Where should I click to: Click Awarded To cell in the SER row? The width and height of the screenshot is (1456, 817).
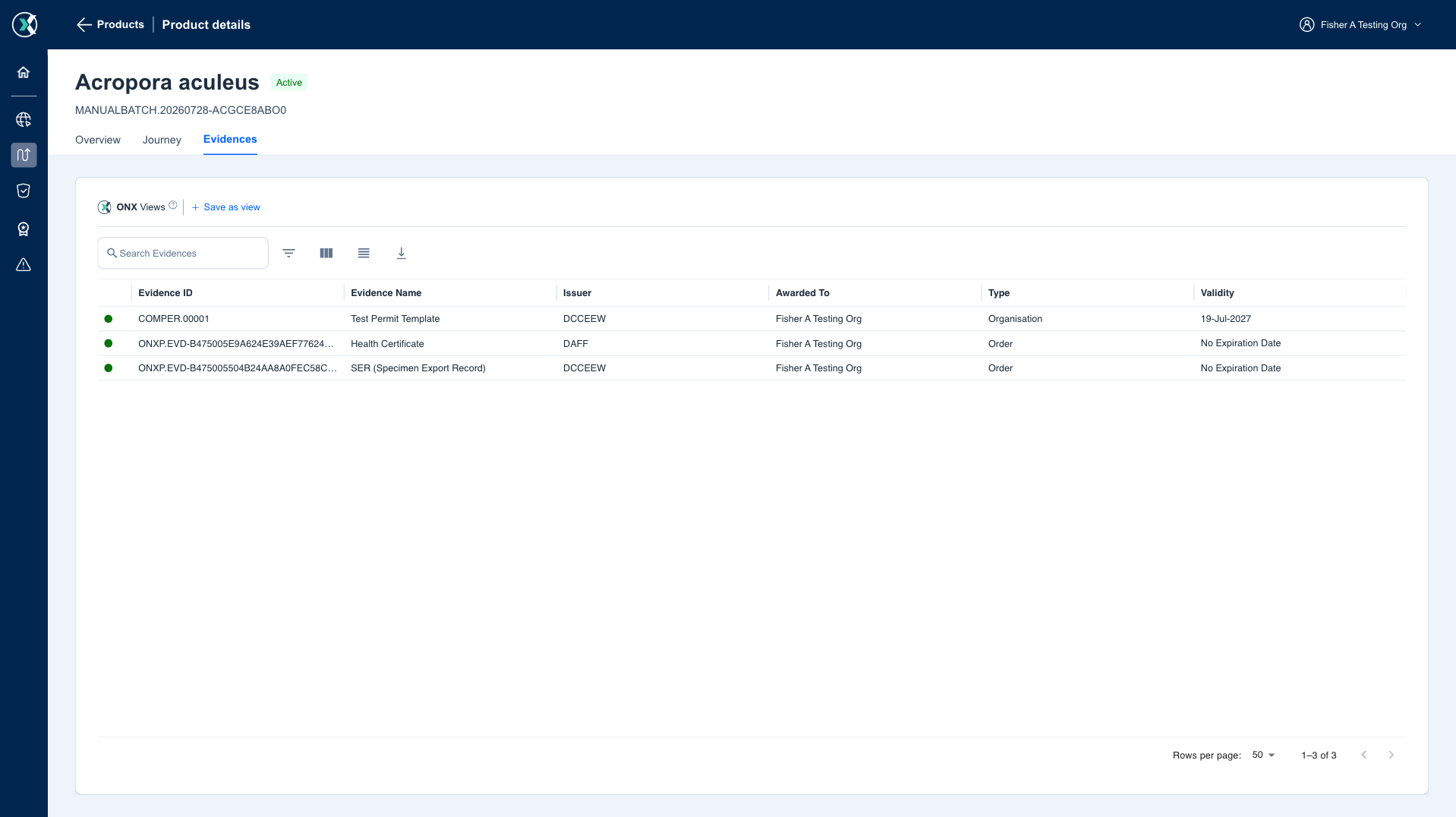click(x=818, y=368)
